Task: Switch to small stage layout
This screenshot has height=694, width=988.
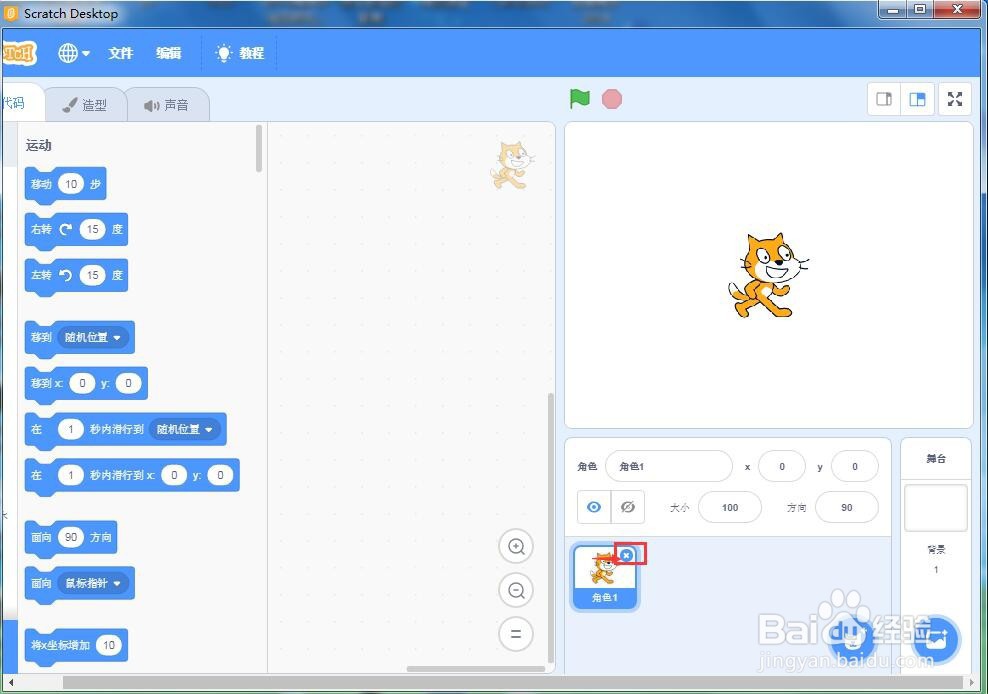Action: point(883,99)
